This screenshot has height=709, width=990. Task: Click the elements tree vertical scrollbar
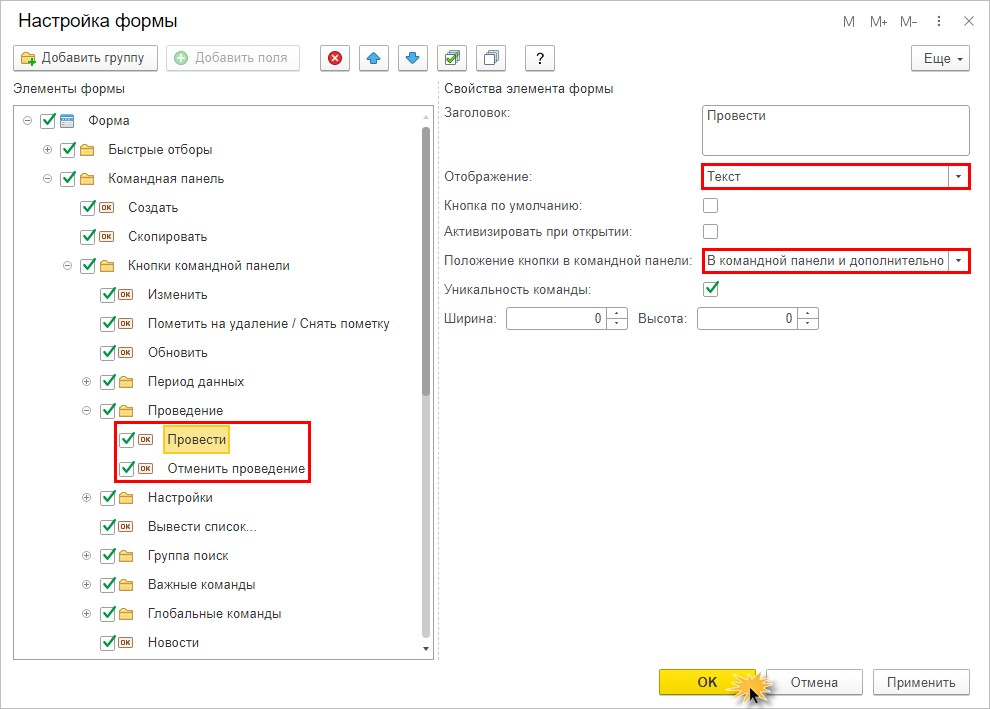(427, 262)
